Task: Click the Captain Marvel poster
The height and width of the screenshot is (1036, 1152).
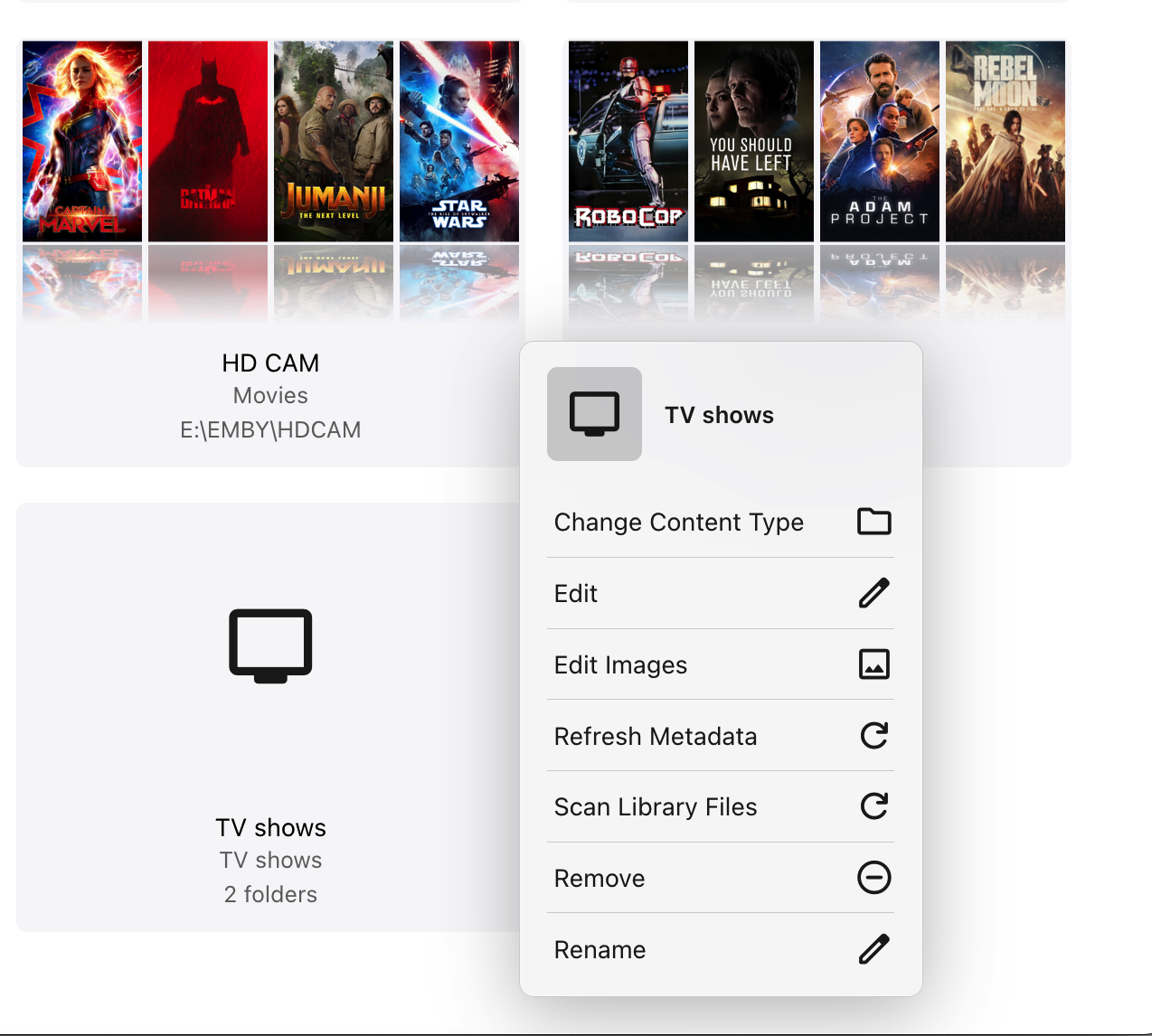Action: click(82, 140)
